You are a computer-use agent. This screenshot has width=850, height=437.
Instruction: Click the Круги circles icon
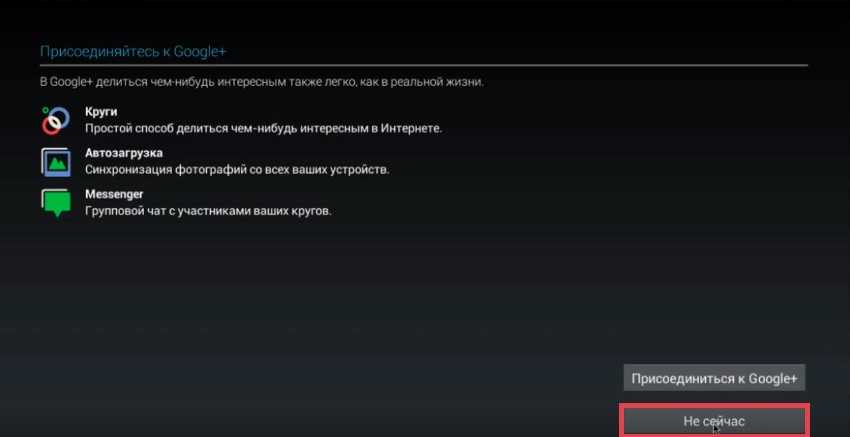[56, 120]
